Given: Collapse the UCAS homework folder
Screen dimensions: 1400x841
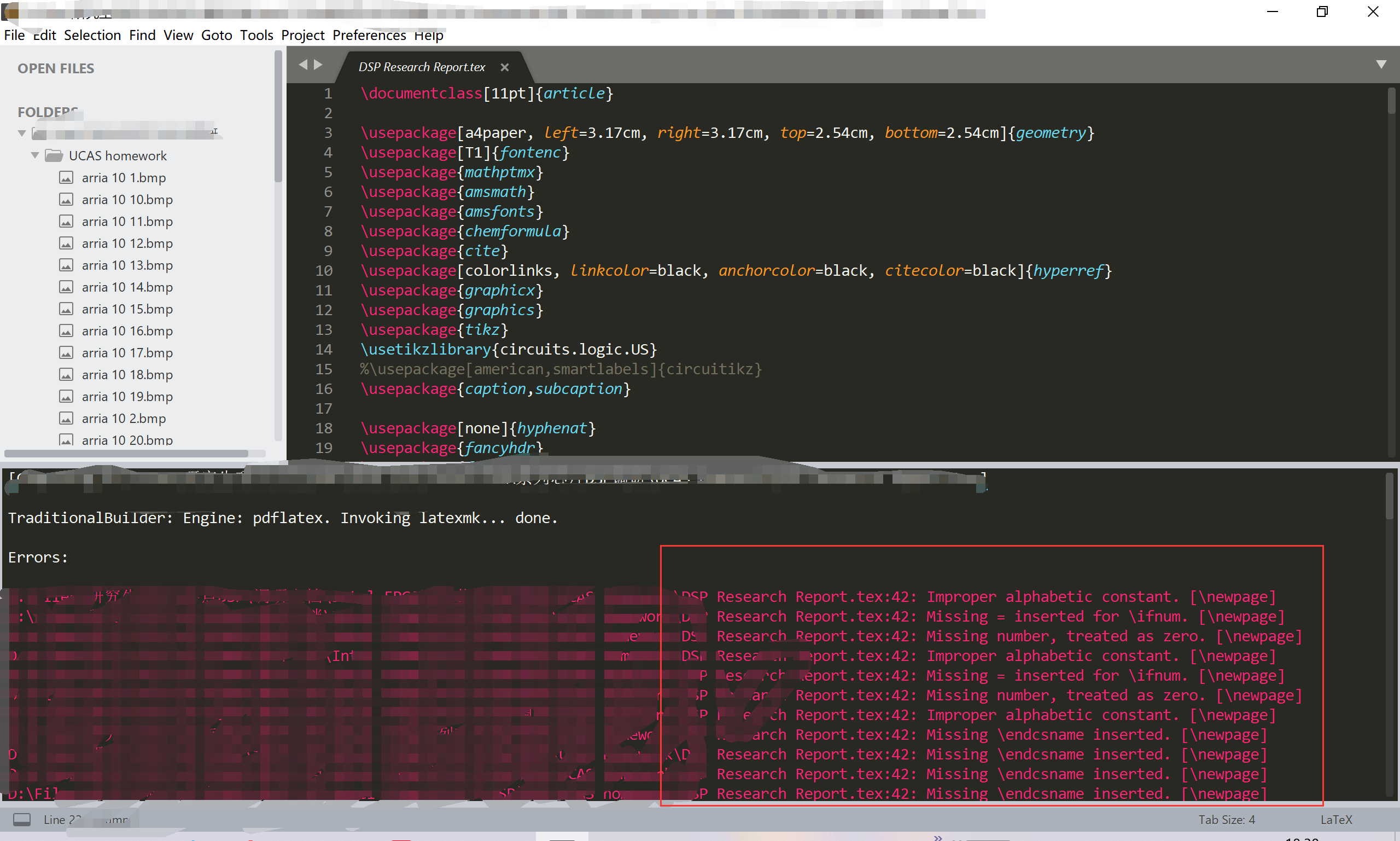Looking at the screenshot, I should pyautogui.click(x=34, y=155).
